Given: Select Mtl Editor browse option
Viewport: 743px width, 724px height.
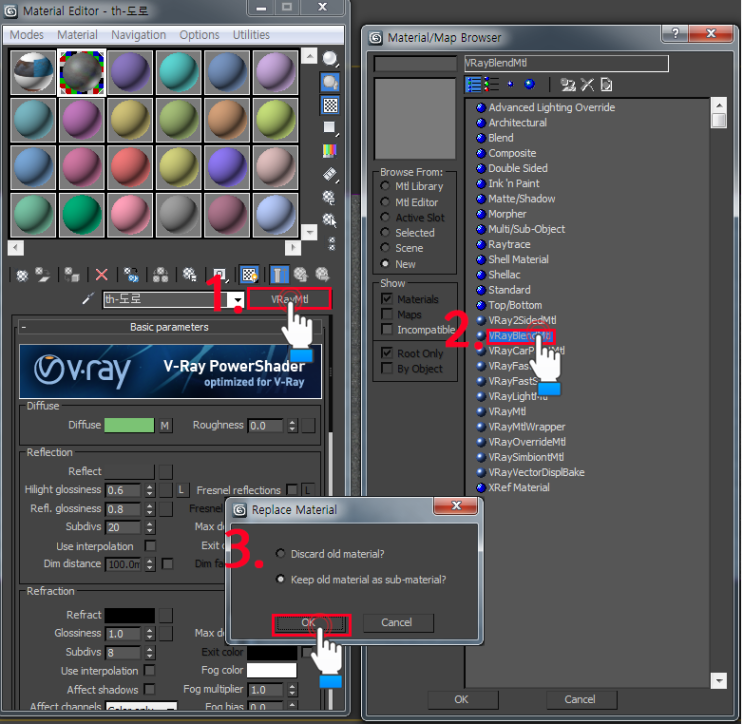Looking at the screenshot, I should [385, 202].
